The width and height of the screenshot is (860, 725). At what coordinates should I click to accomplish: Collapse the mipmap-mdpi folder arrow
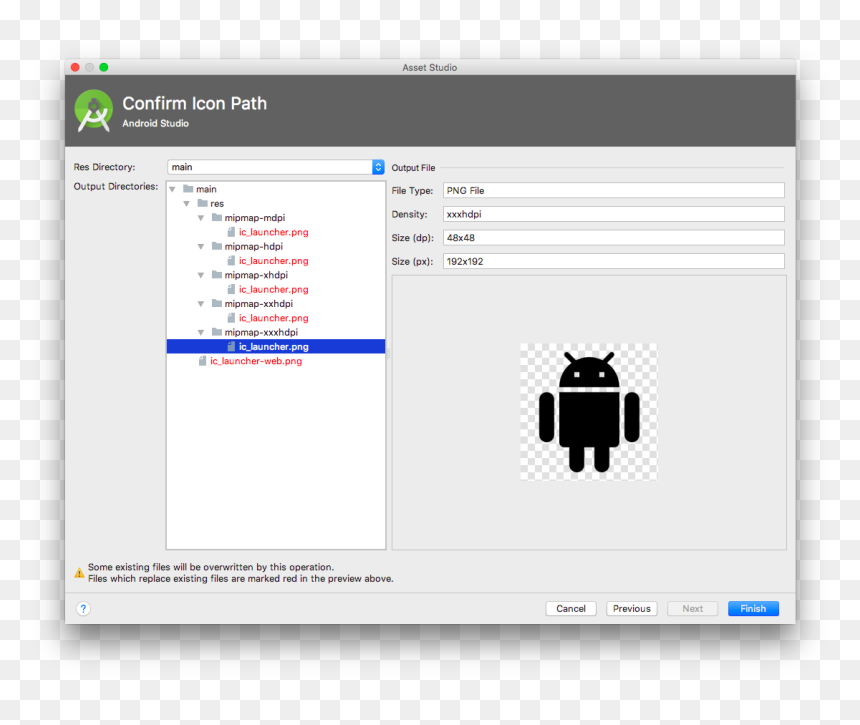click(x=201, y=218)
